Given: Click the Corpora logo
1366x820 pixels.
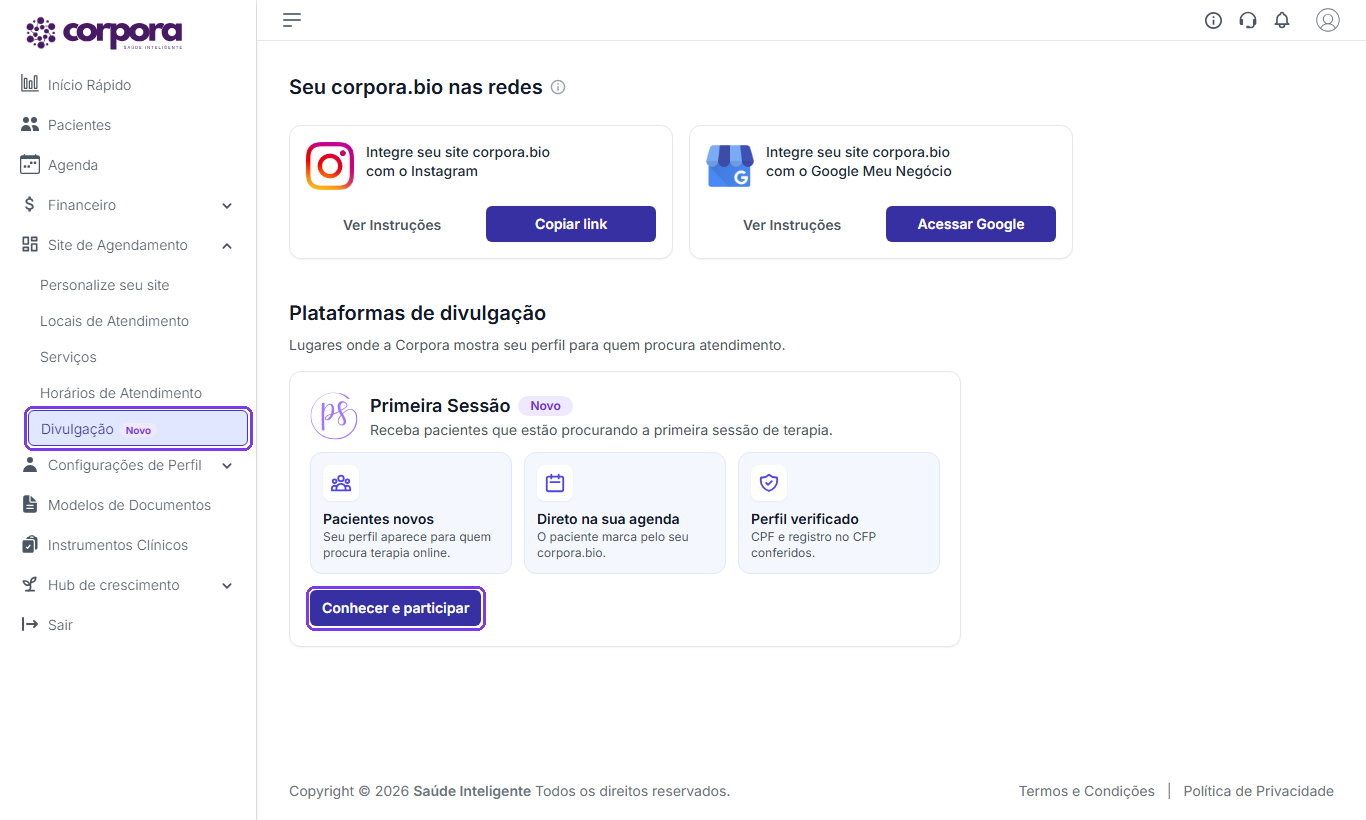Looking at the screenshot, I should (x=104, y=33).
